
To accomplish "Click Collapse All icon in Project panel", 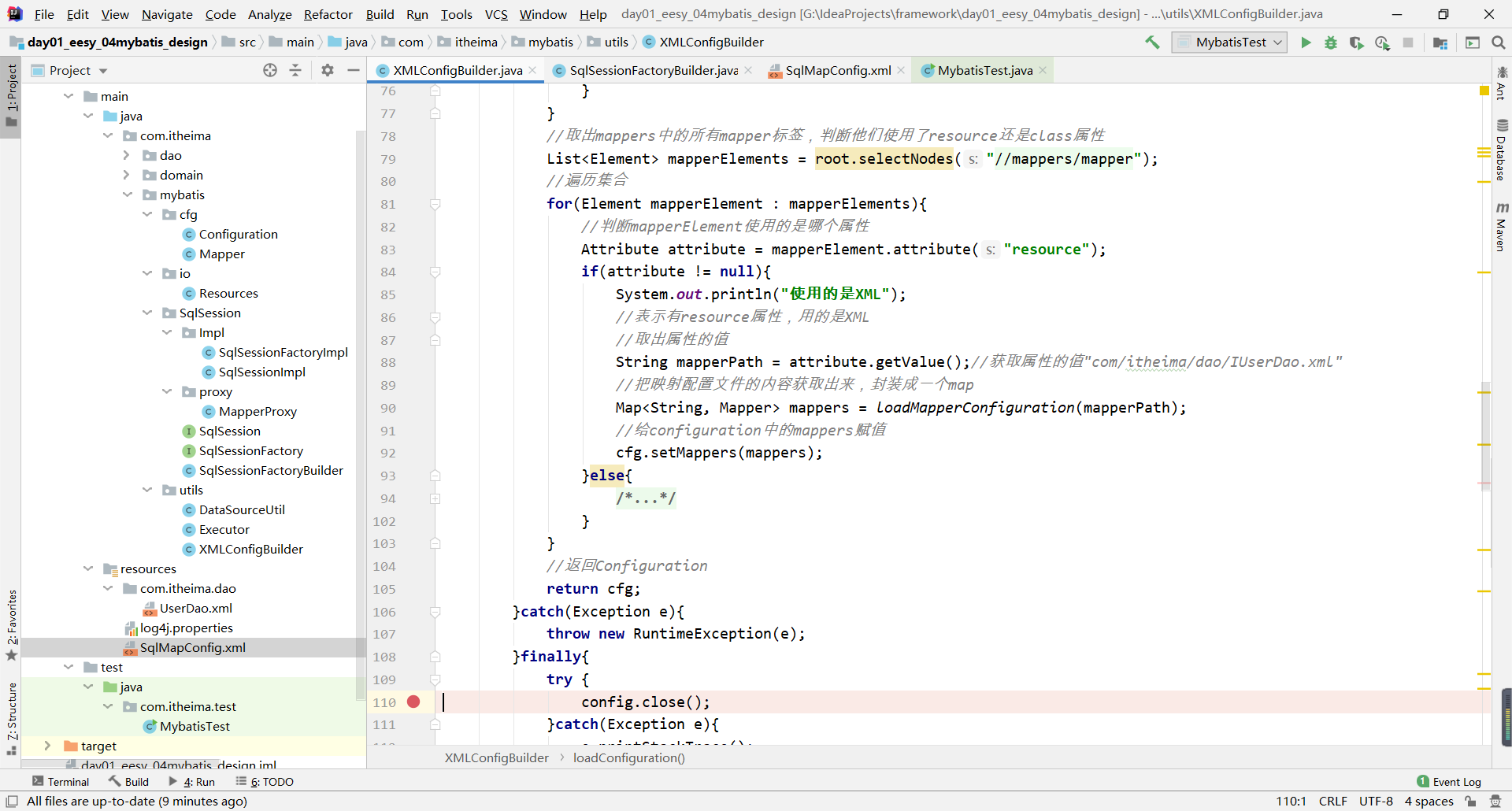I will pyautogui.click(x=295, y=70).
